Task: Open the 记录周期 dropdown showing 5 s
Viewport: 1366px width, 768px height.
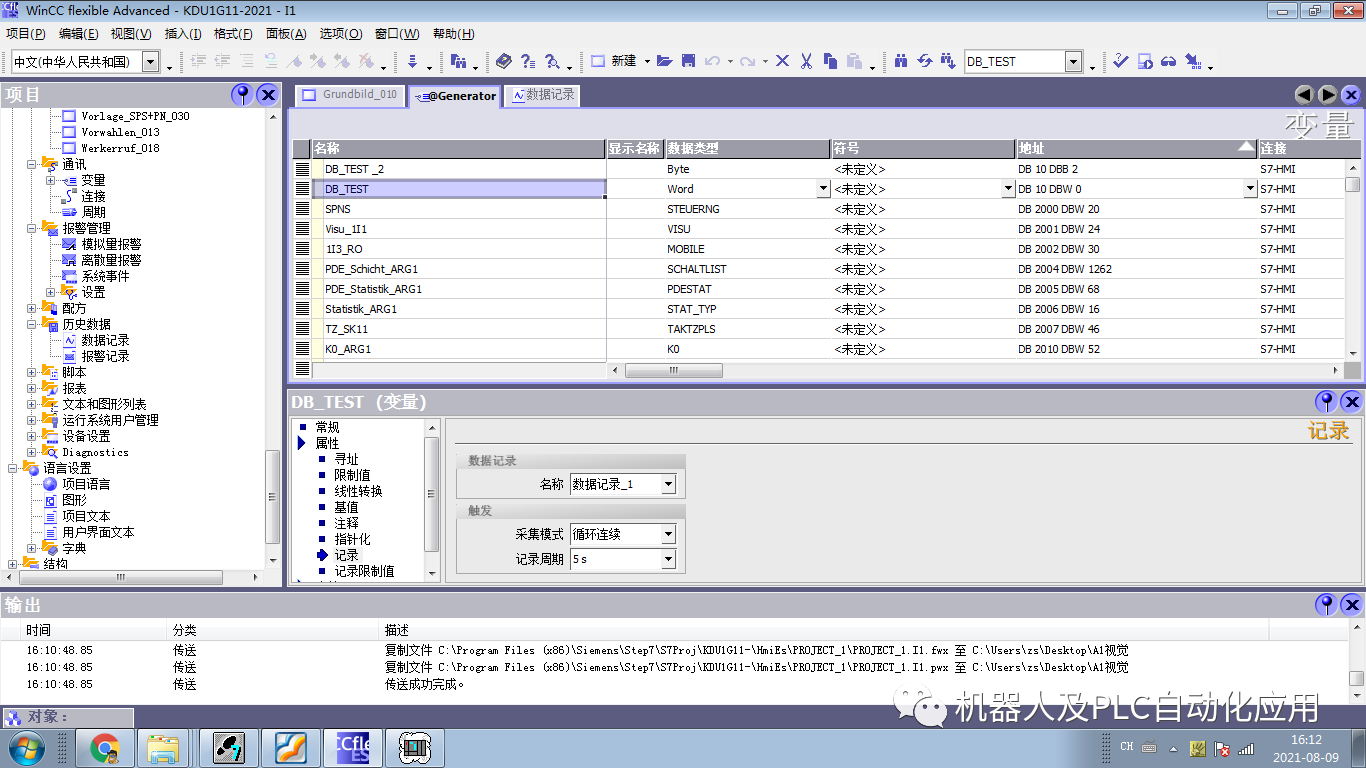Action: pyautogui.click(x=667, y=561)
